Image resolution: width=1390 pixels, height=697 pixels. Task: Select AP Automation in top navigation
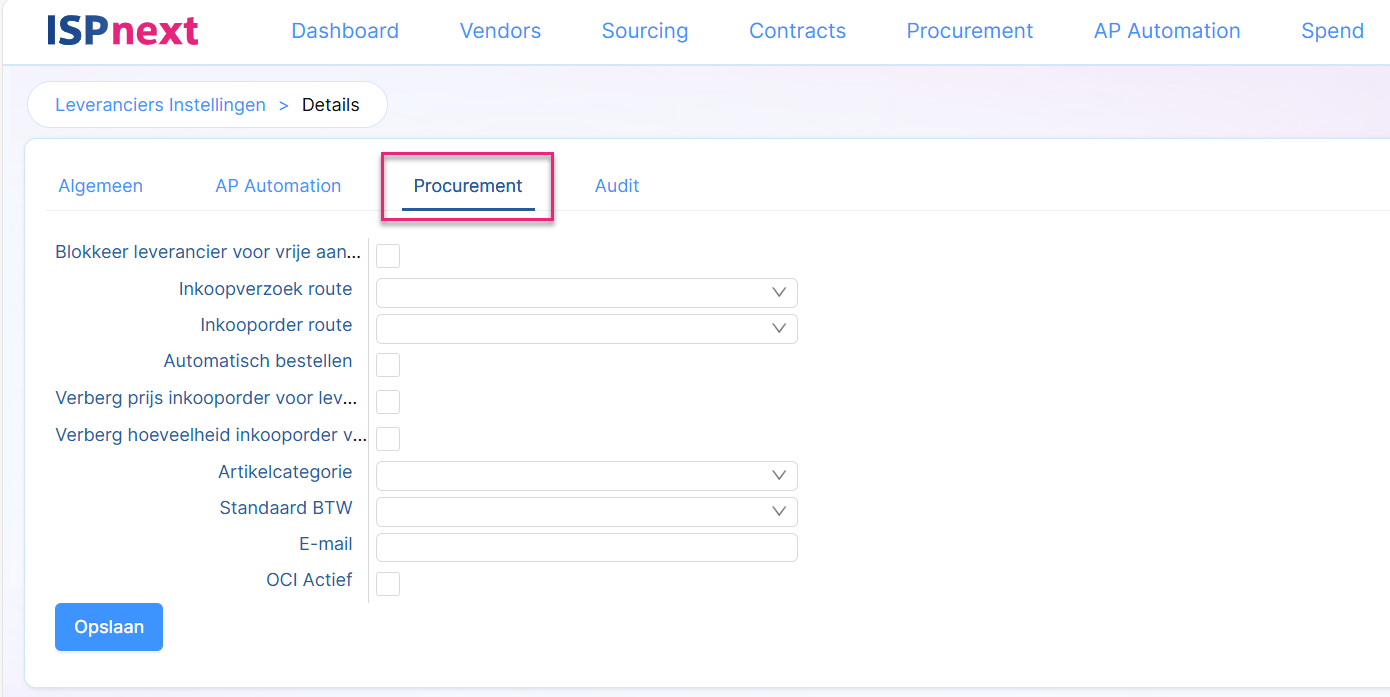[1167, 31]
